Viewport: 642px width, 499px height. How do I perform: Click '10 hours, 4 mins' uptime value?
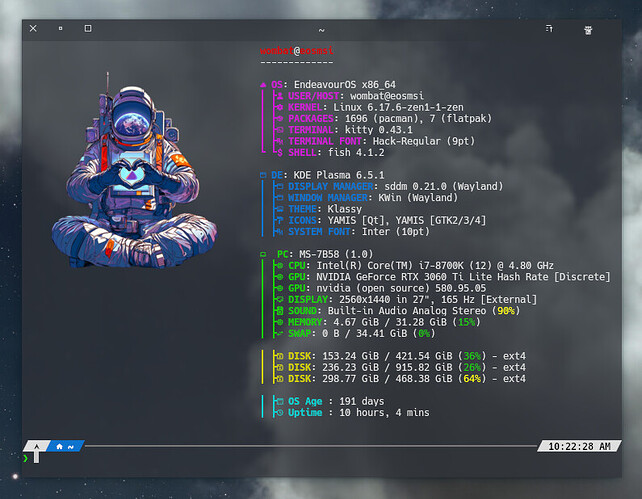click(x=384, y=413)
